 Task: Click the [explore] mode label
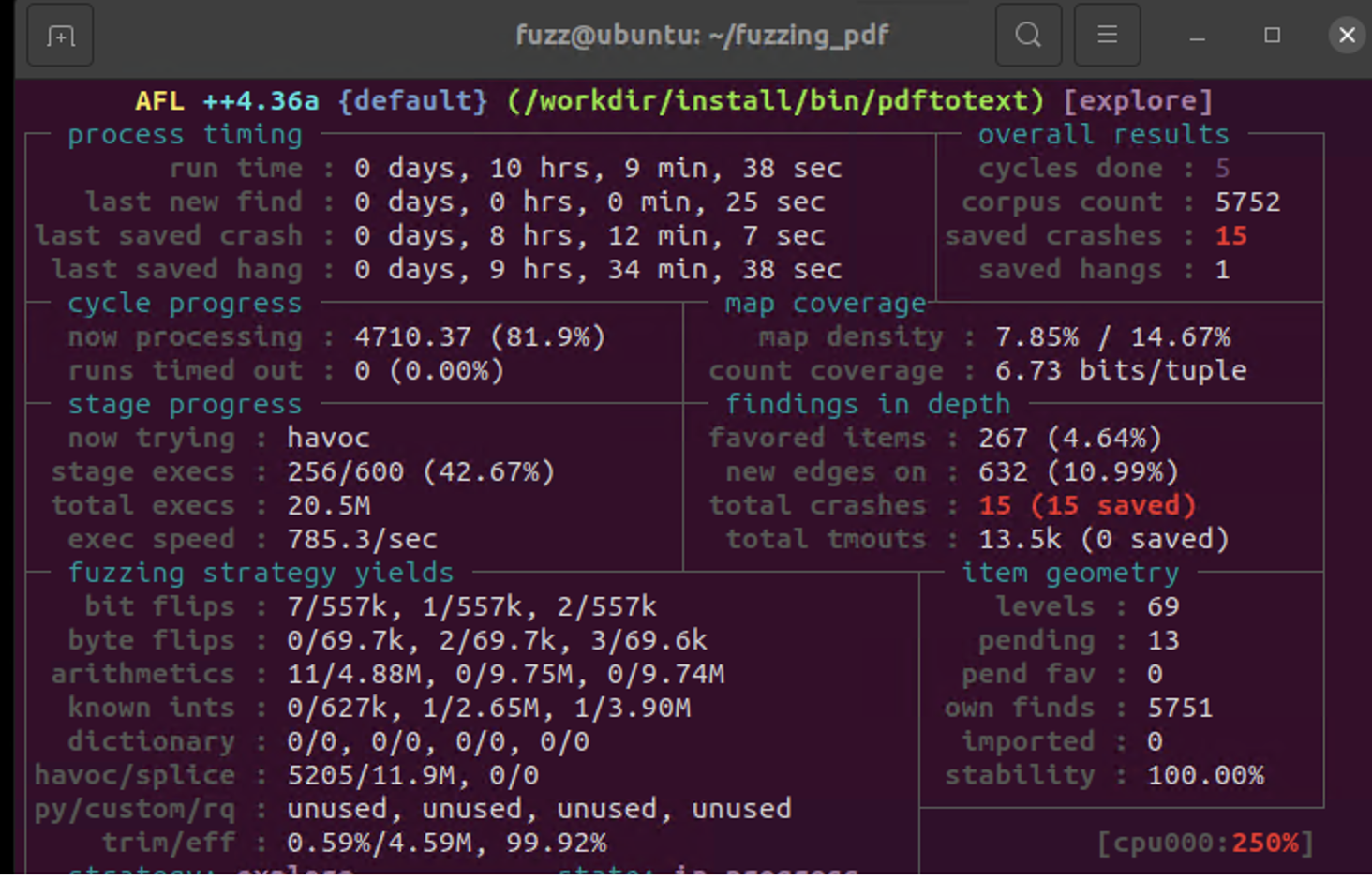(1138, 101)
